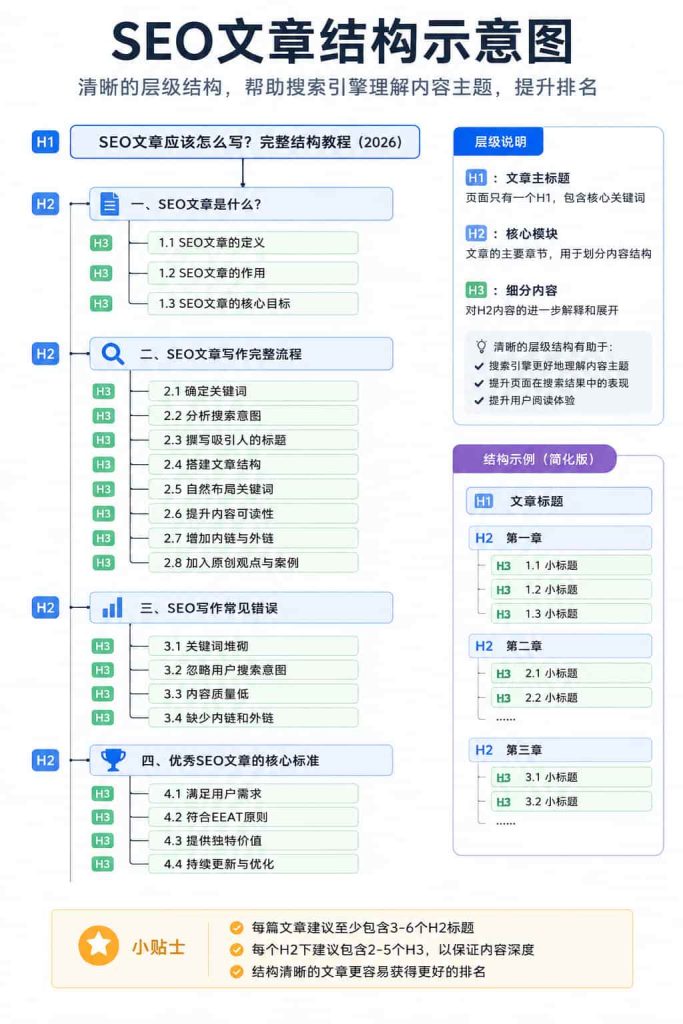Click the orange check before 每篇文章建议至少包含3-6个H2标题
Viewport: 683px width, 1024px height.
(x=237, y=927)
